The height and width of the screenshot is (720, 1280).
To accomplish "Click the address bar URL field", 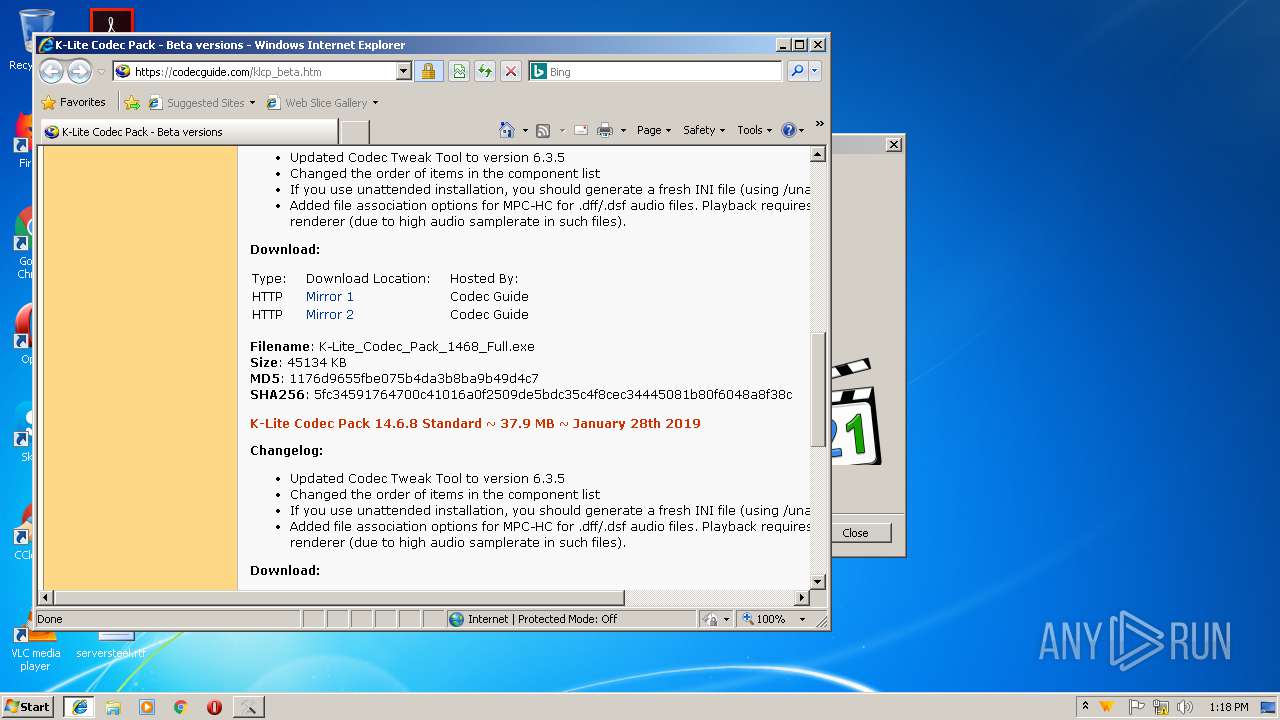I will click(x=255, y=72).
